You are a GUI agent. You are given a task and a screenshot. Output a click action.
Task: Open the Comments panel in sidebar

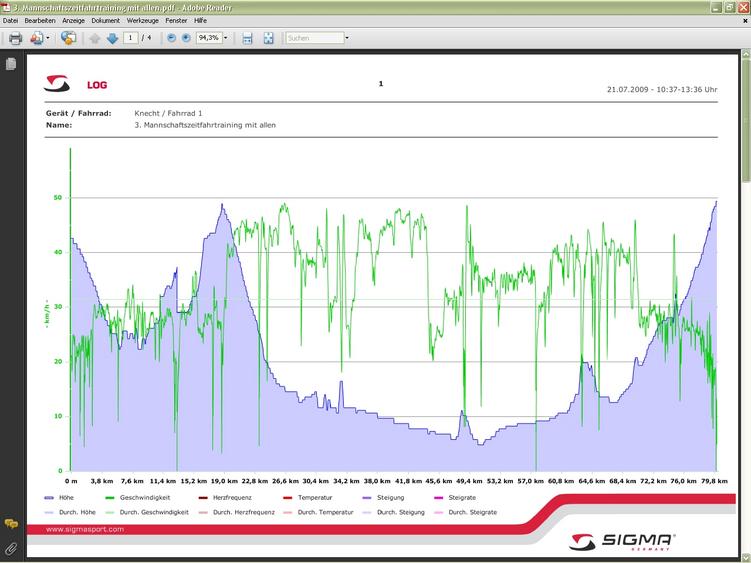(11, 524)
